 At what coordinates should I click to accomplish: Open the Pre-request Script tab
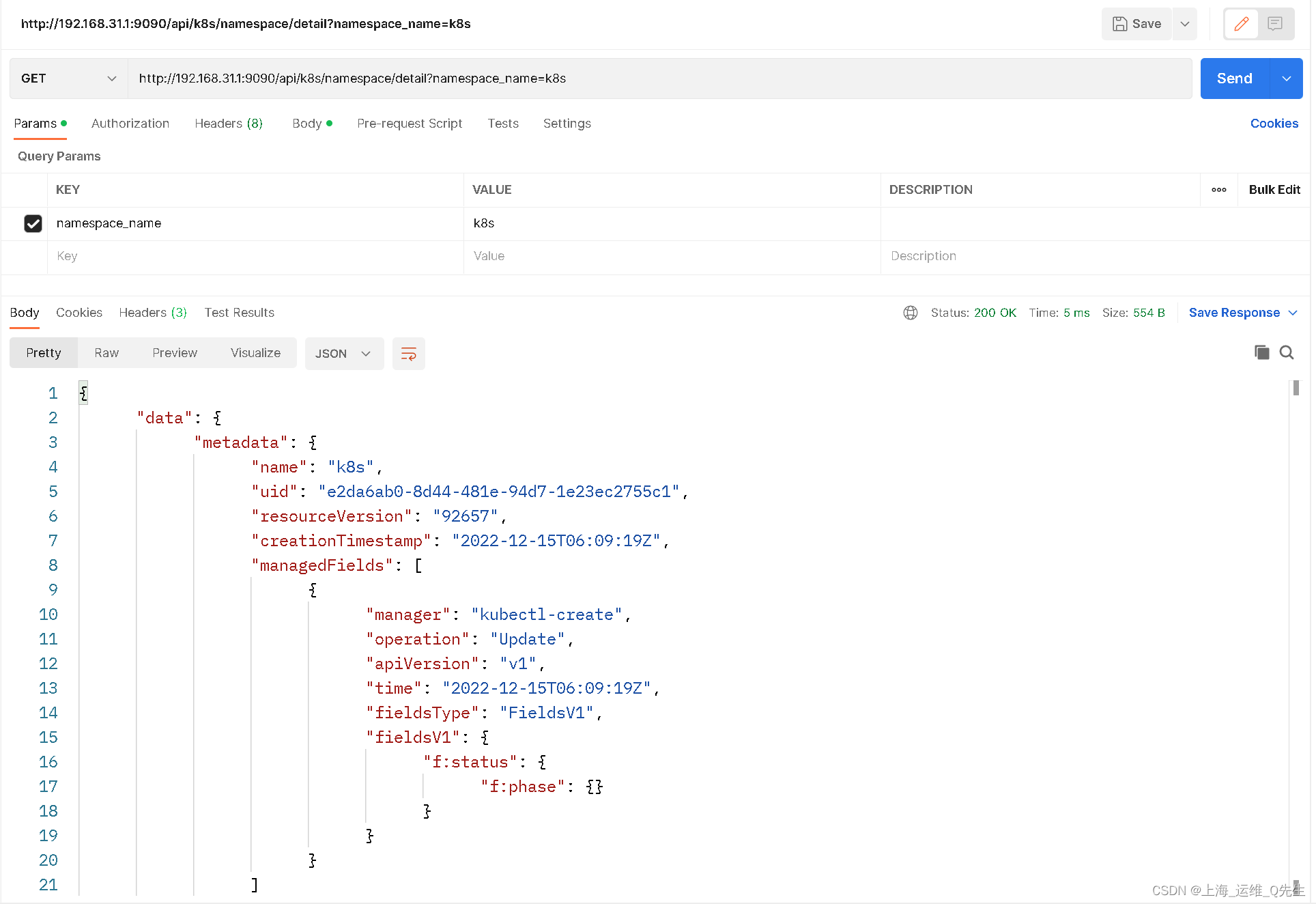tap(410, 124)
